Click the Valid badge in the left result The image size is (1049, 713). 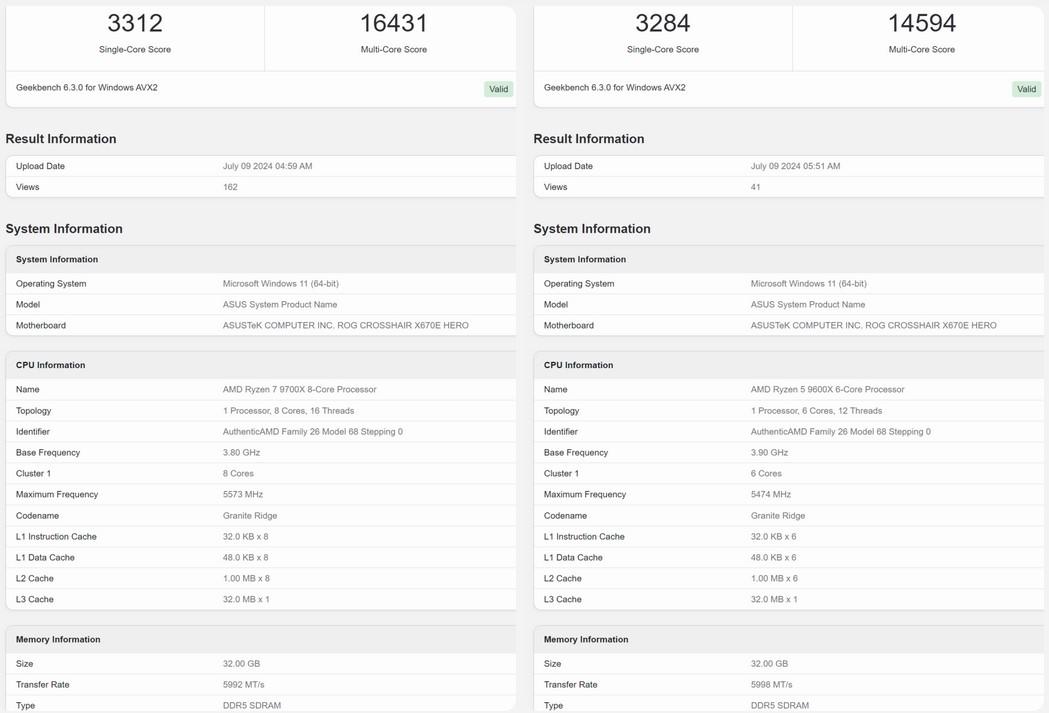(x=498, y=89)
